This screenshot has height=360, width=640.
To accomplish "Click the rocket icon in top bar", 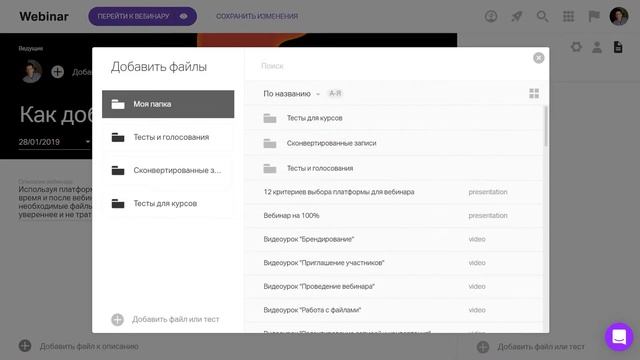I will (x=517, y=16).
